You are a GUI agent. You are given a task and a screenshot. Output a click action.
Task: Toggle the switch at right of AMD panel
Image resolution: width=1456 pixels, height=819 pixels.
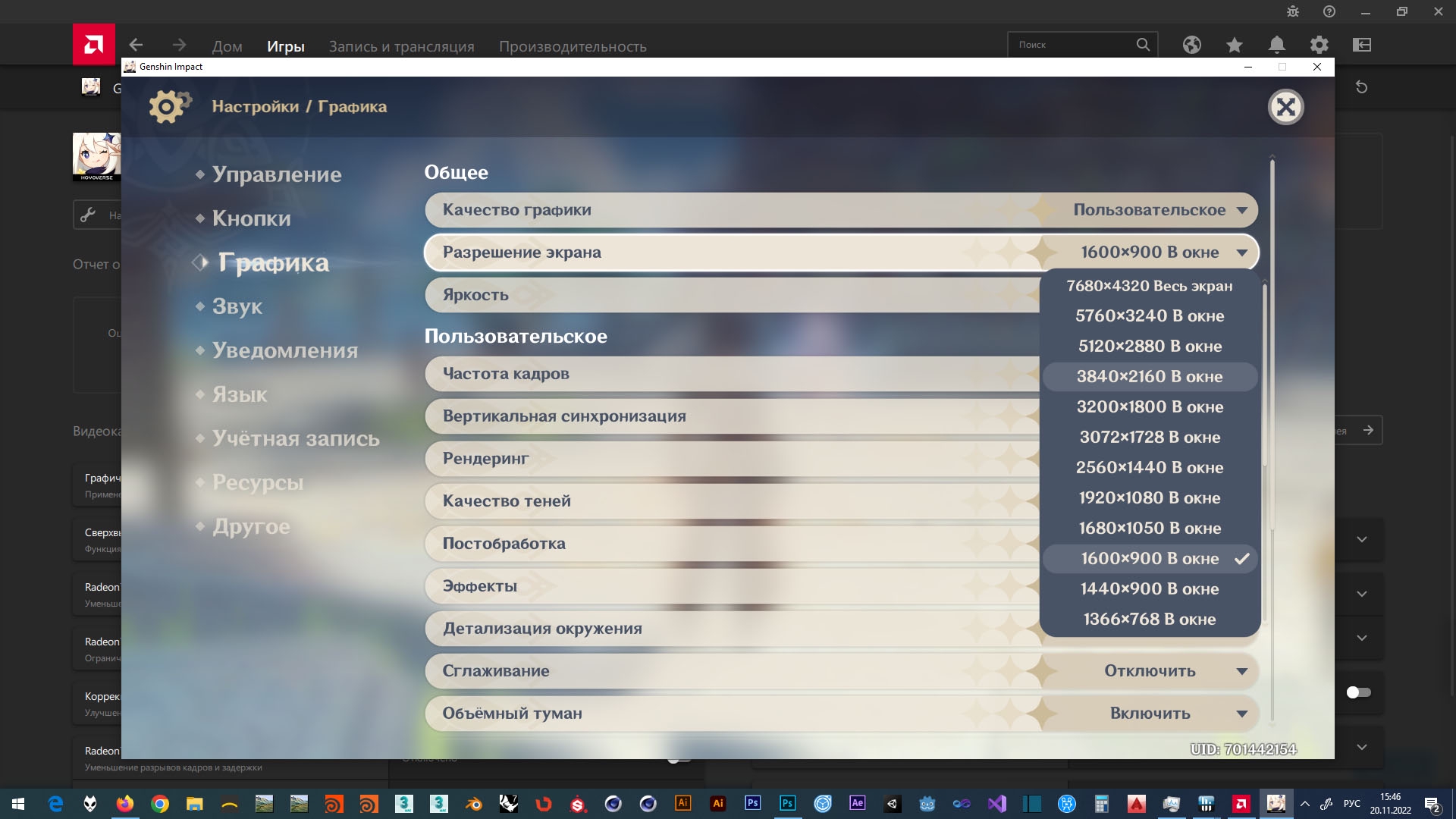tap(1358, 692)
